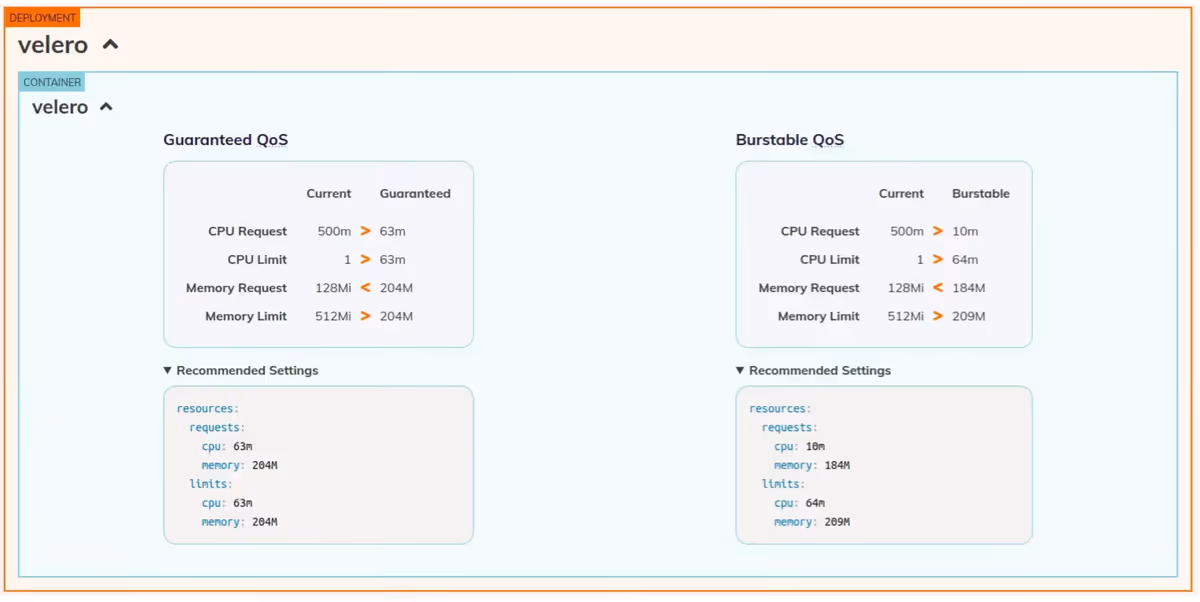Click the Burstable CPU Request comparison arrow
Screen dimensions: 1200x602
(x=938, y=231)
